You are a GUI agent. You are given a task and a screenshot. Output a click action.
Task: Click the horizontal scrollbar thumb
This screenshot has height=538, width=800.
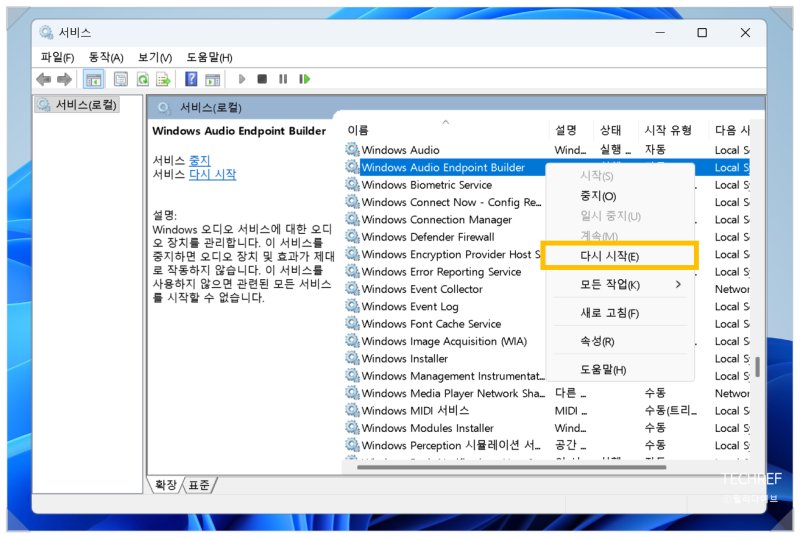[511, 467]
